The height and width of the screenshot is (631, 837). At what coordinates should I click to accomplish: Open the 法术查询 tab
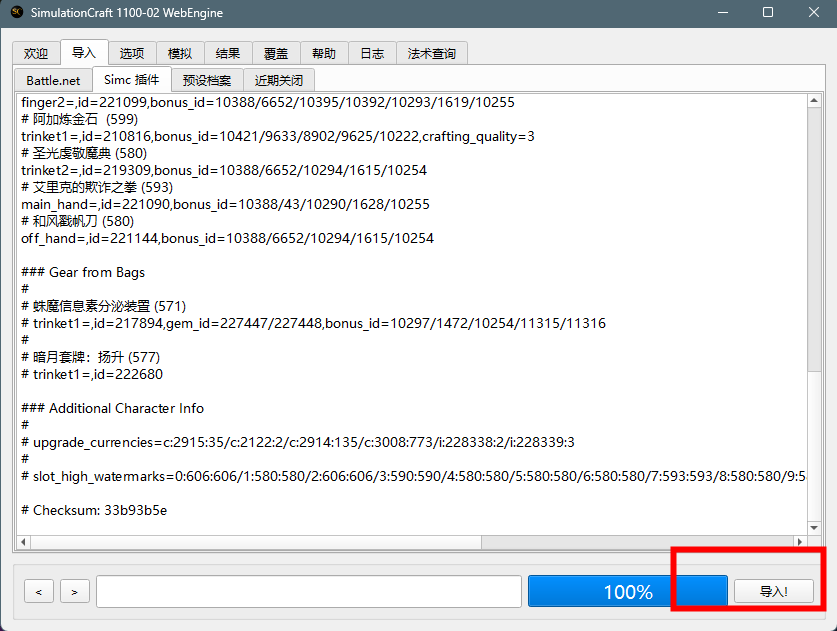click(x=432, y=53)
